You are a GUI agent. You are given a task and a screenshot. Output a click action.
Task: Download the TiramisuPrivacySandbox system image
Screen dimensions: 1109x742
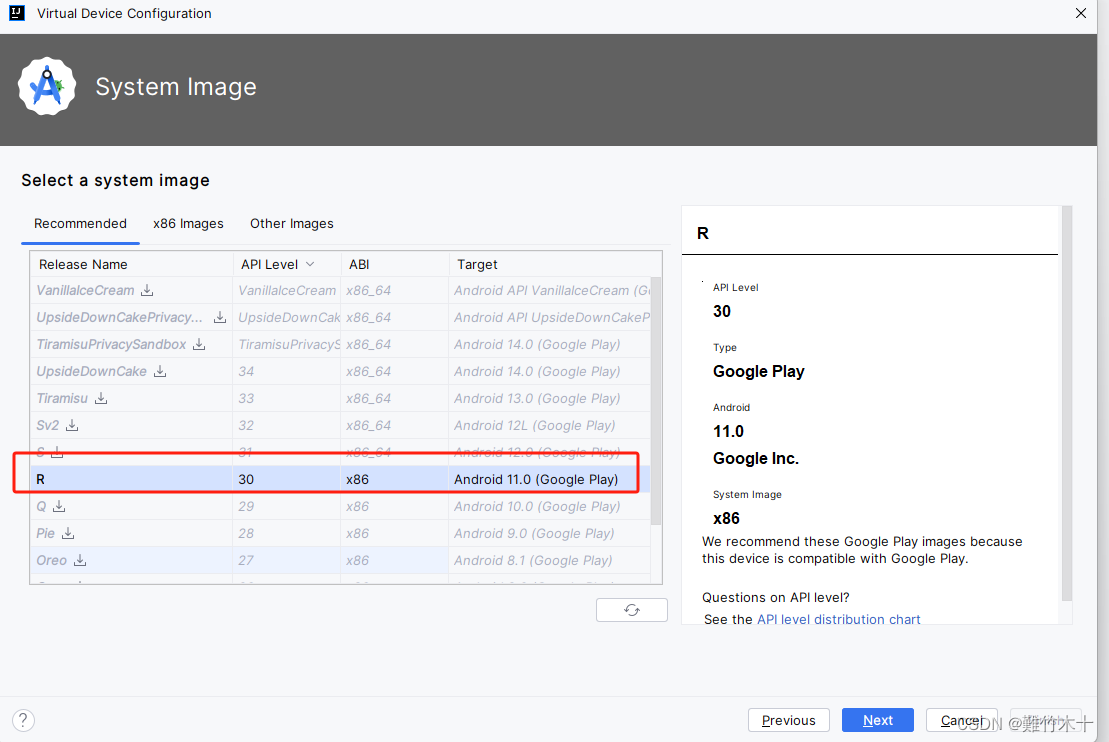[x=199, y=344]
